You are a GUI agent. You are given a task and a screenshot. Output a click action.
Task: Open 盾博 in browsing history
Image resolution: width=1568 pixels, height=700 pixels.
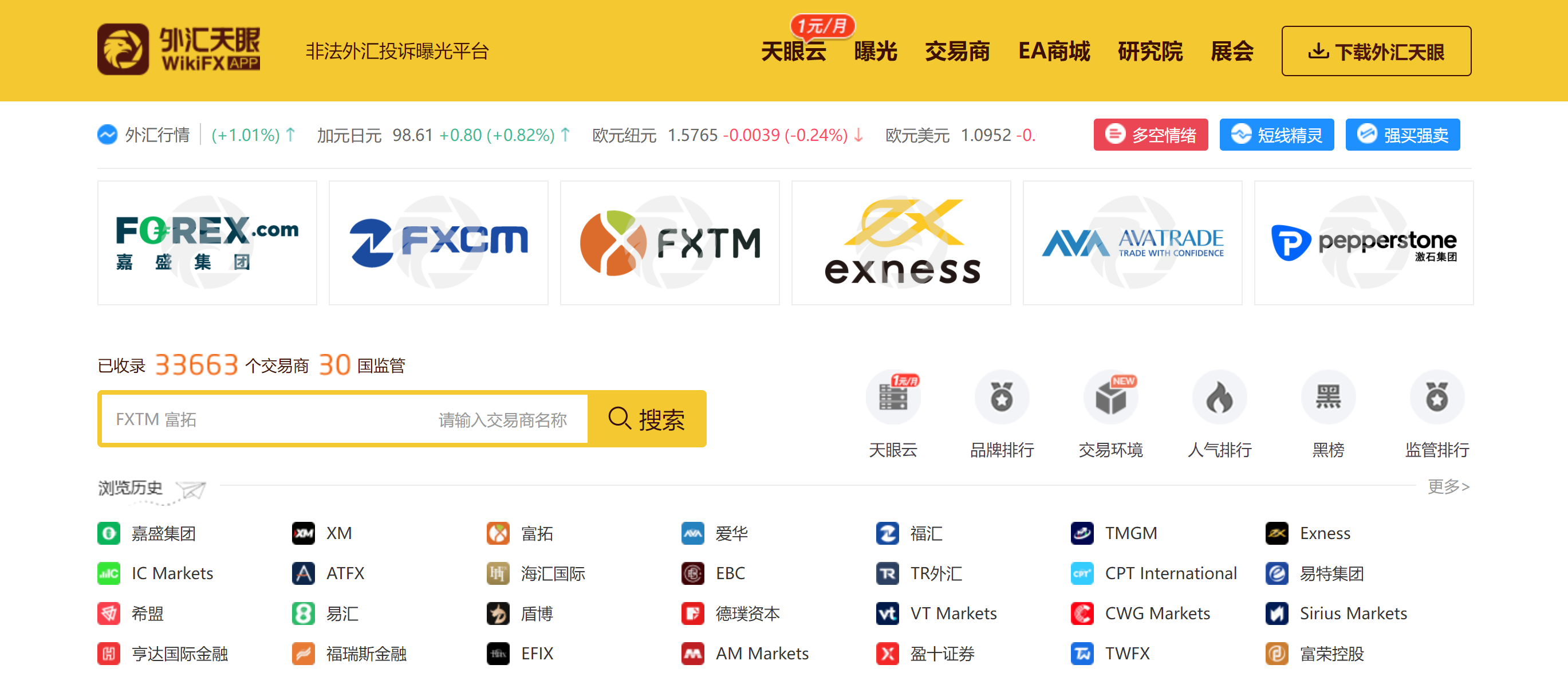click(x=521, y=614)
